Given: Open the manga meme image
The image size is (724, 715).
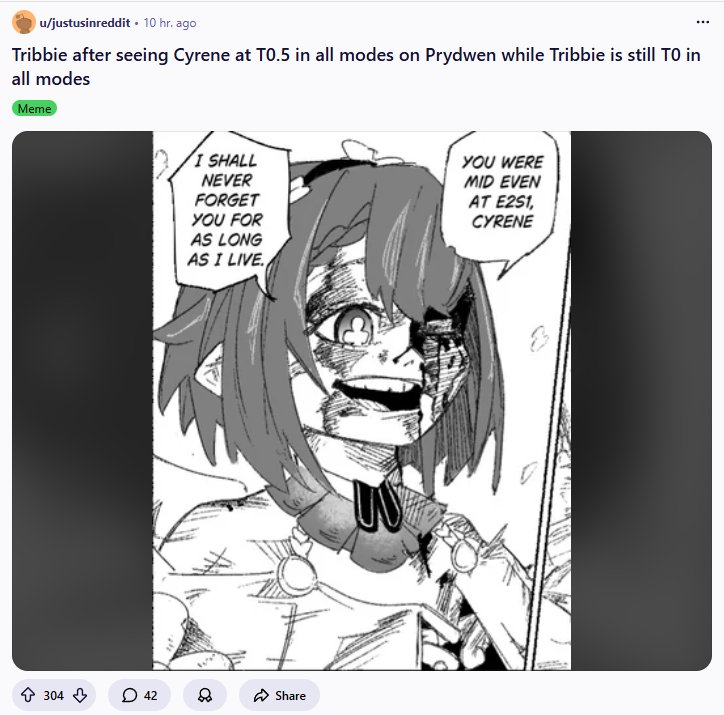Looking at the screenshot, I should coord(362,401).
